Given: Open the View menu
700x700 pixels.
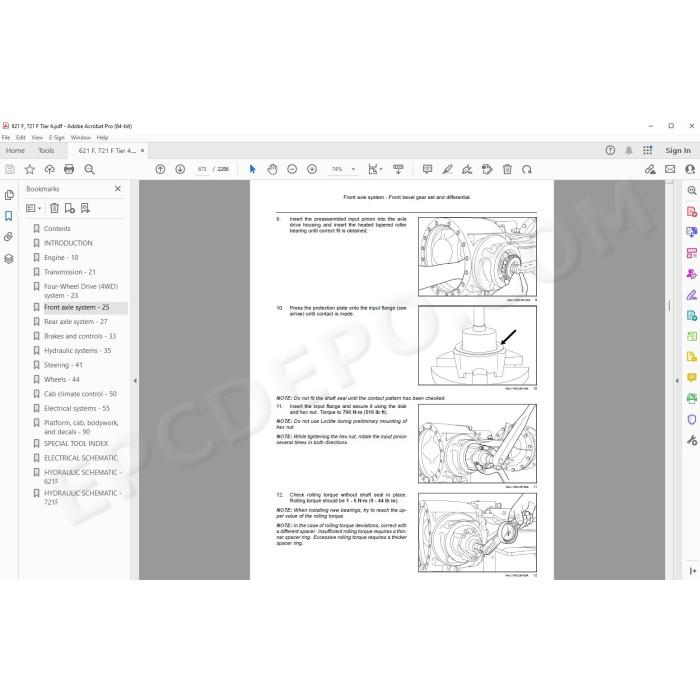Looking at the screenshot, I should (37, 138).
